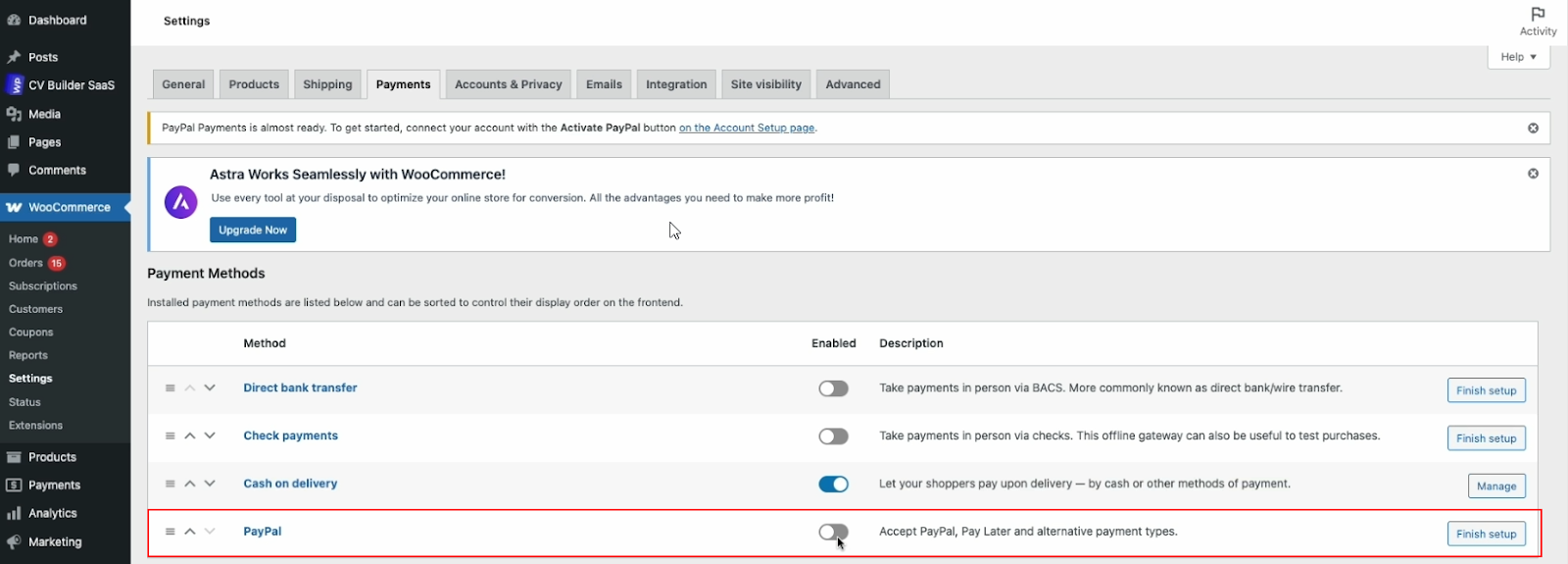Click the Analytics bar chart icon
Viewport: 1568px width, 564px height.
[x=14, y=513]
